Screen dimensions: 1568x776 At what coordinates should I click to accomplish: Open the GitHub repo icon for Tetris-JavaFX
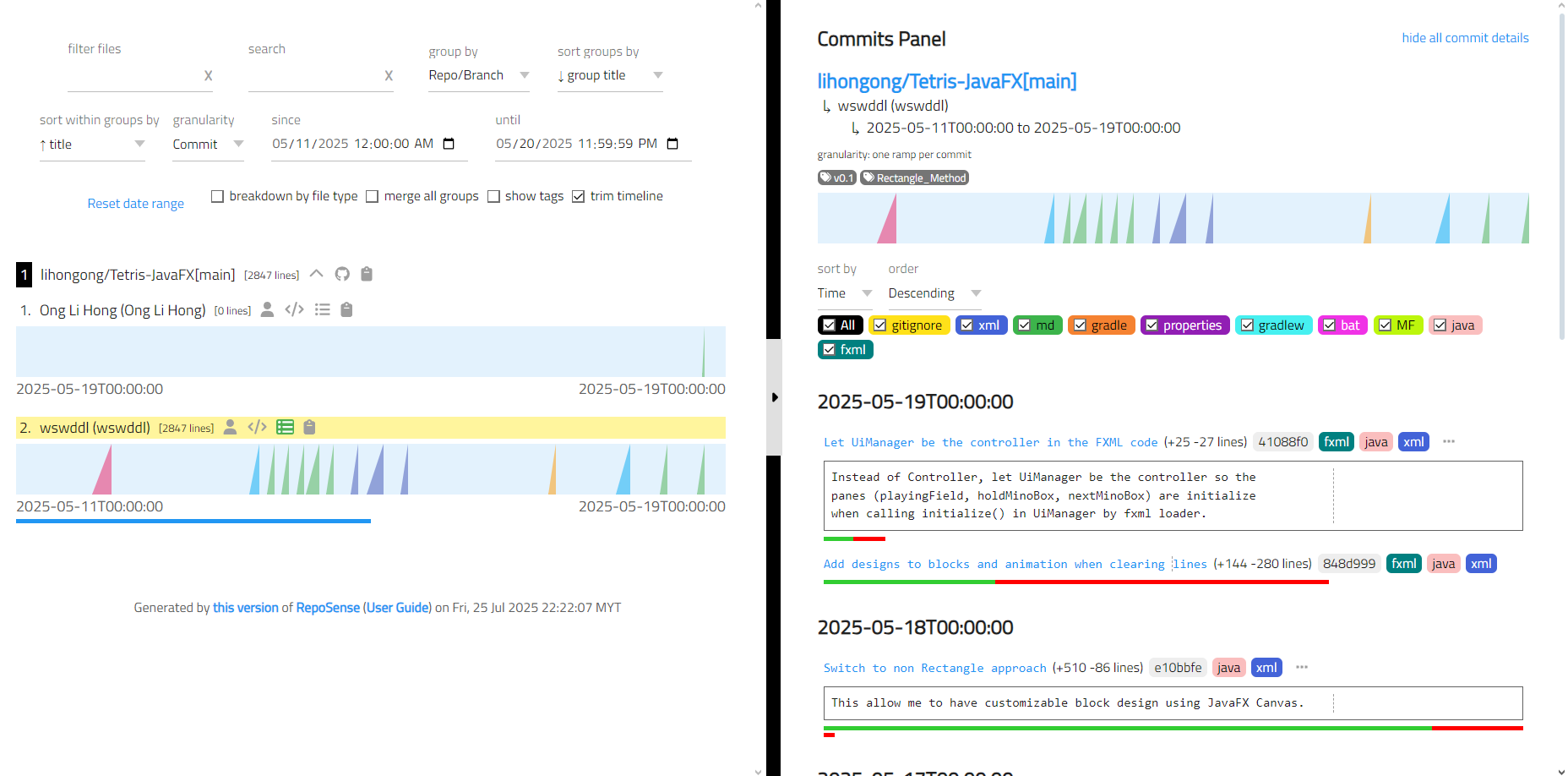click(x=342, y=274)
